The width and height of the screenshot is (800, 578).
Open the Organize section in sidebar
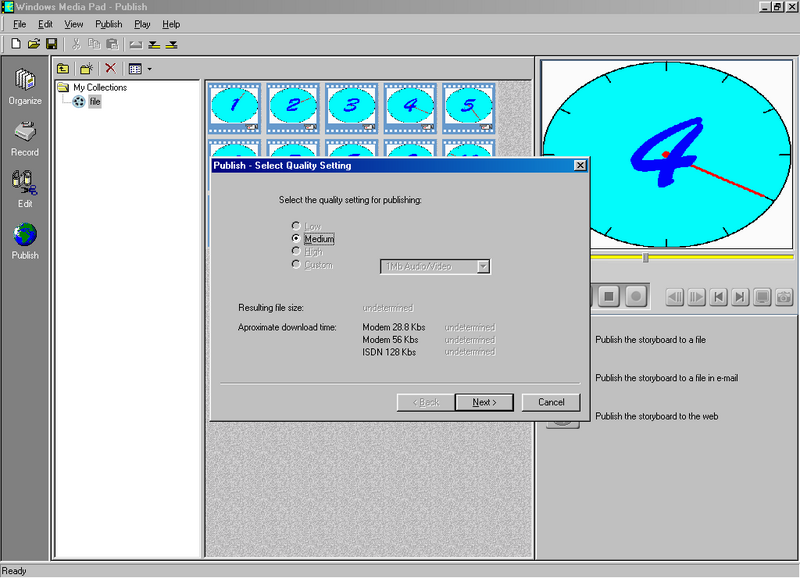pos(25,86)
